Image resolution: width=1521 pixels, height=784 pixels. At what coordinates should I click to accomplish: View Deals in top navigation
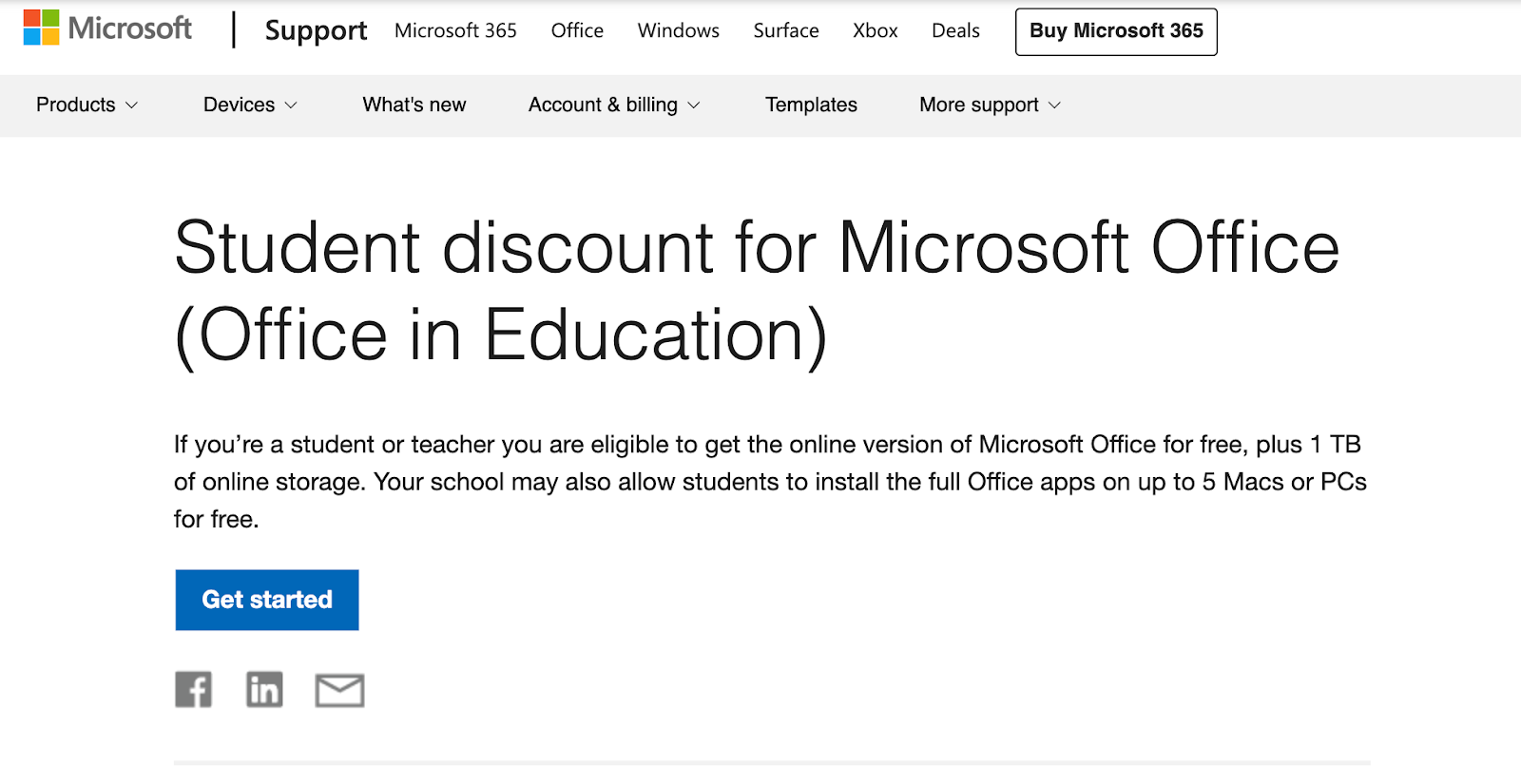tap(955, 30)
